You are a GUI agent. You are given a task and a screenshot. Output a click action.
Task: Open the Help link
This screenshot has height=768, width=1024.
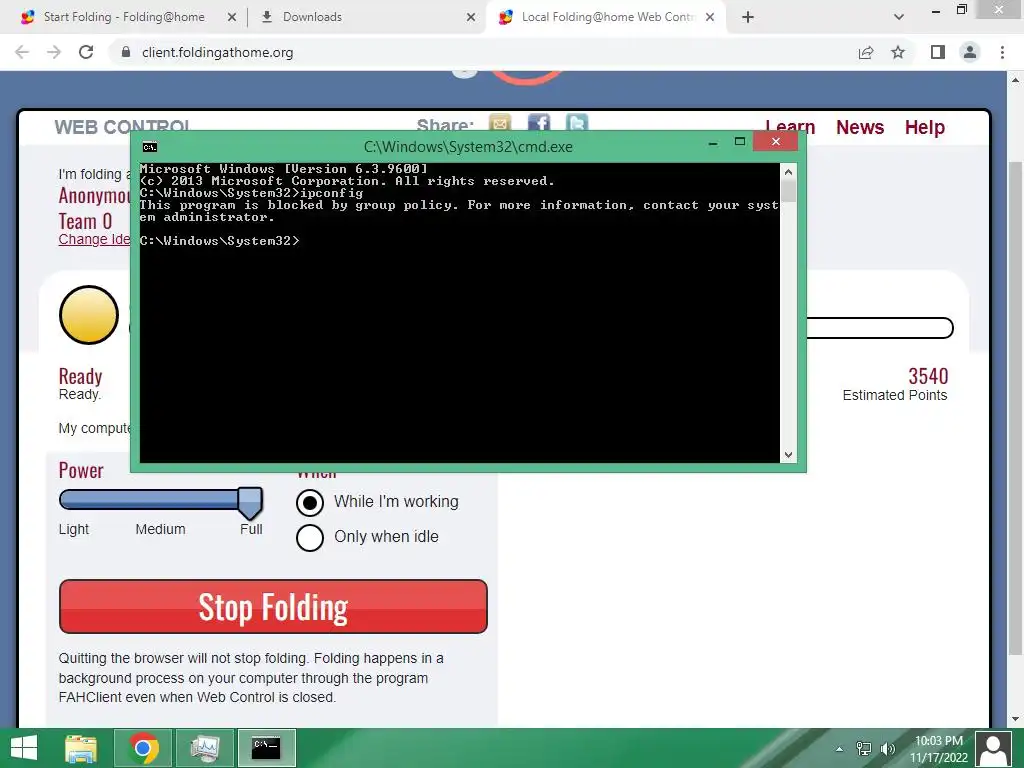925,127
